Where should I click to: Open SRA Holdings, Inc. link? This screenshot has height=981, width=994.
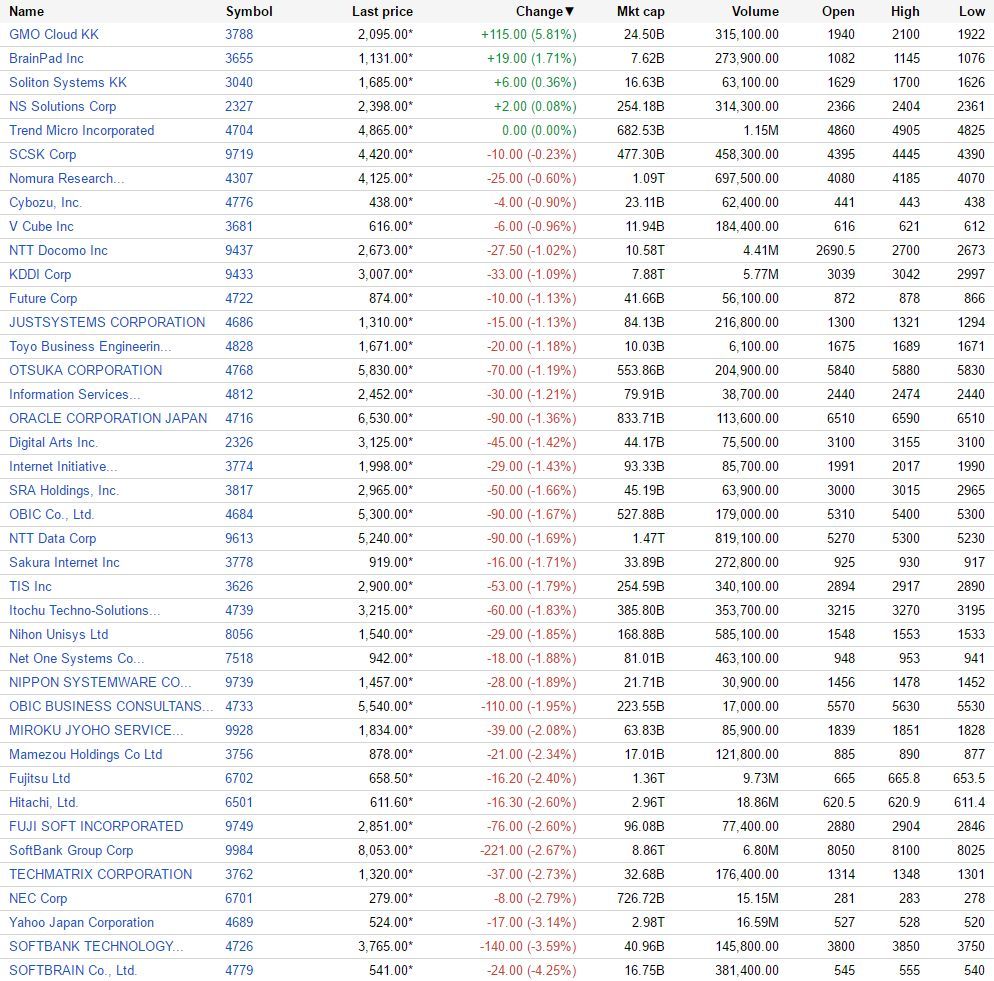pos(64,491)
